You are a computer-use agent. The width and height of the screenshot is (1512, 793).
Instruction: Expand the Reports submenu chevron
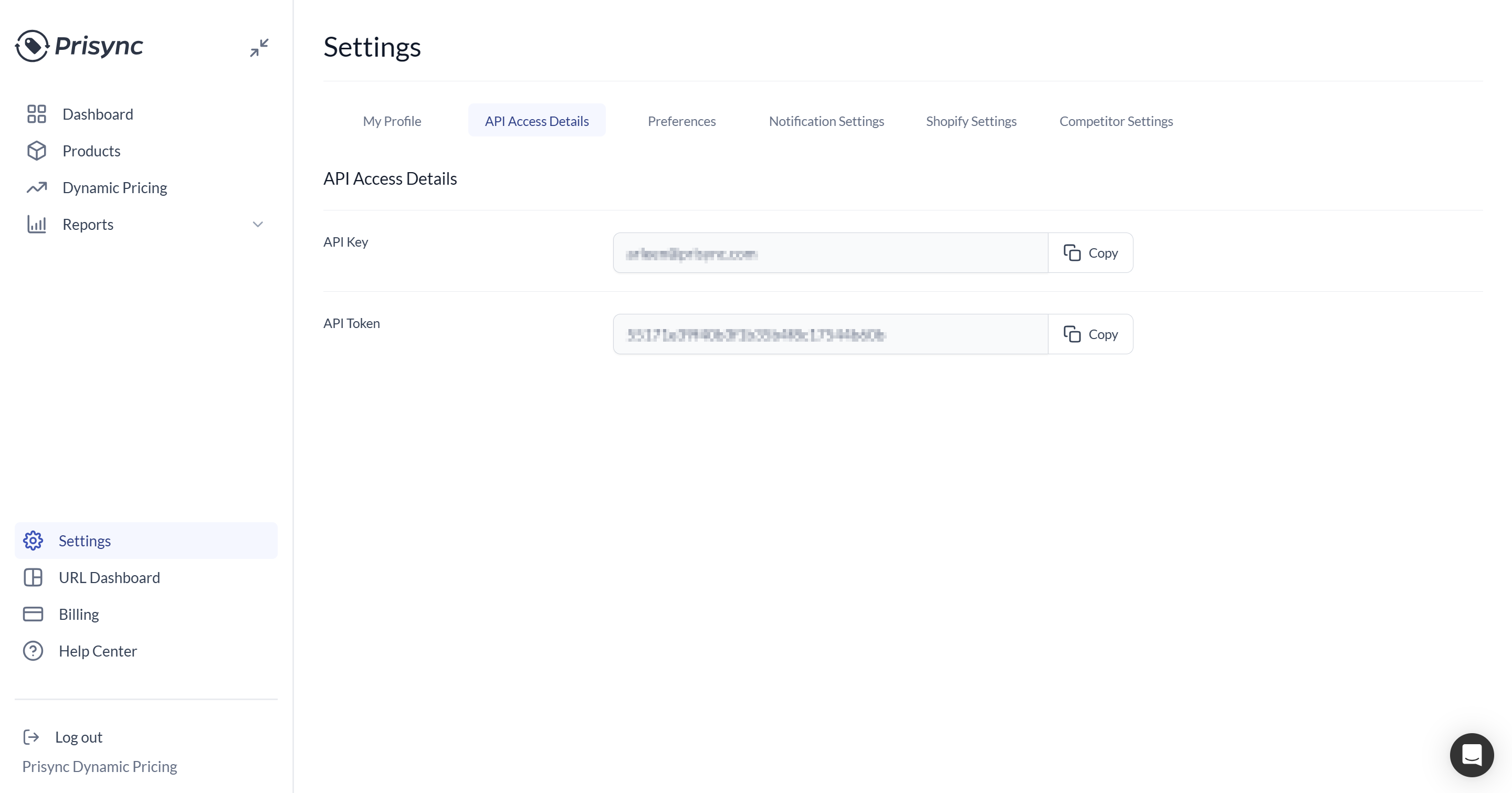click(x=258, y=224)
